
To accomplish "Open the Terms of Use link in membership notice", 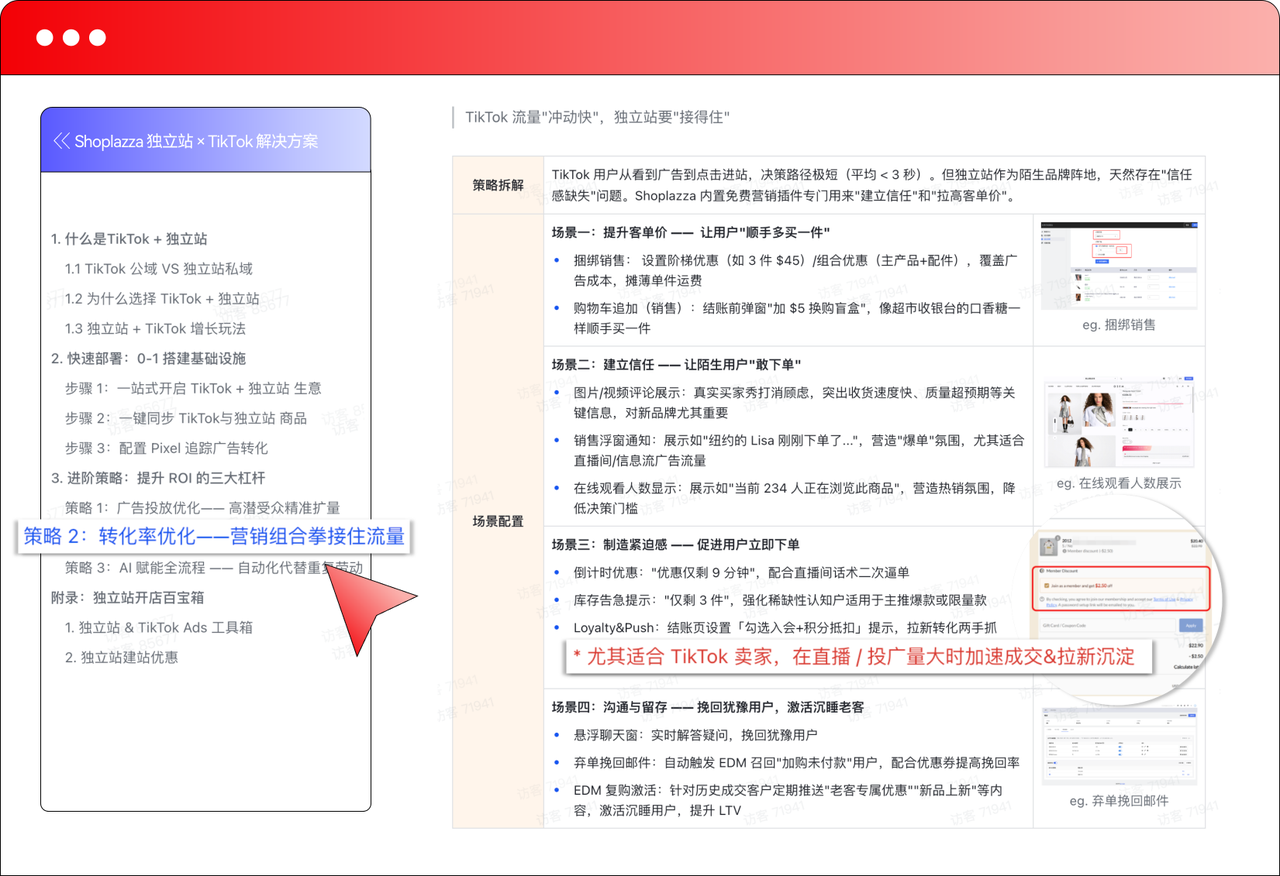I will tap(1164, 599).
